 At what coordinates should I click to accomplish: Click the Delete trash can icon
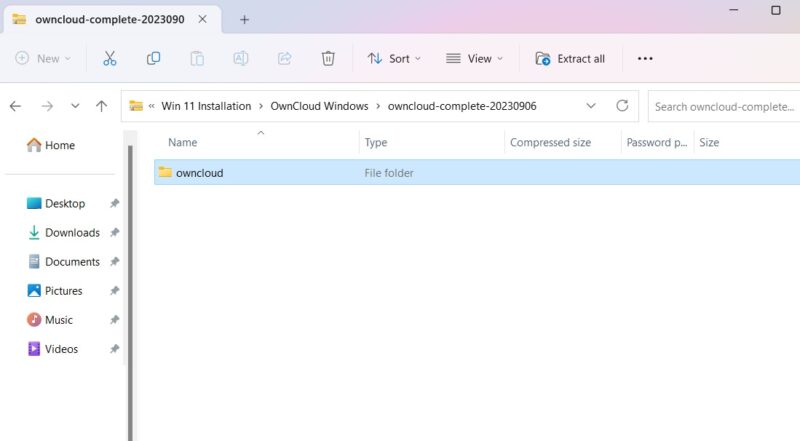click(328, 59)
